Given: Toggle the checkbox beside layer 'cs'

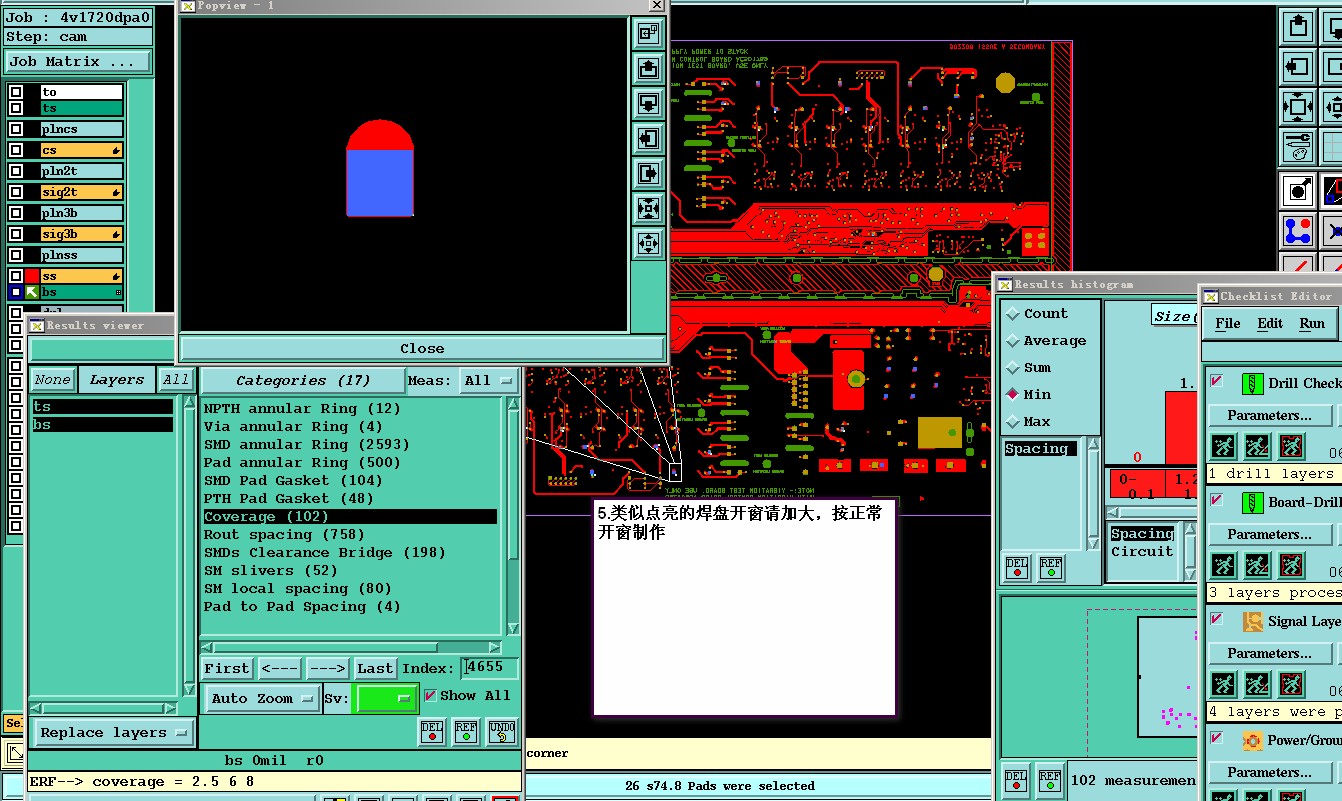Looking at the screenshot, I should click(16, 150).
